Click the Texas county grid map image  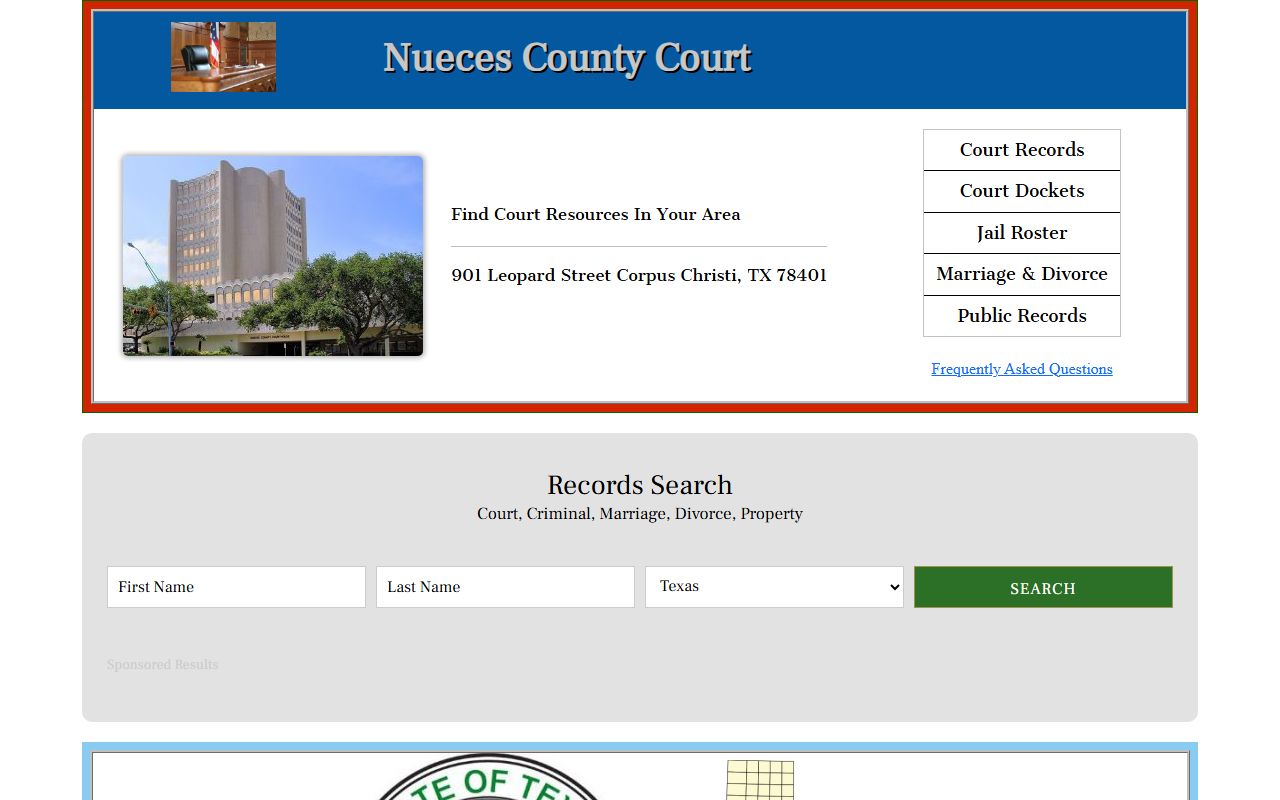coord(760,780)
